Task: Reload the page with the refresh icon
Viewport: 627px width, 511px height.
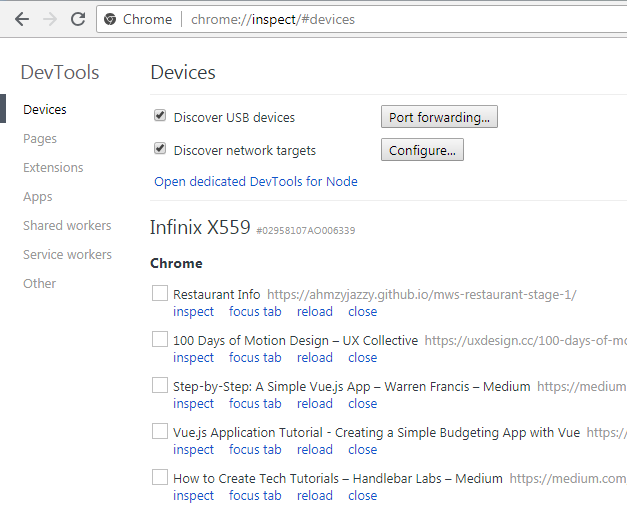Action: point(78,19)
